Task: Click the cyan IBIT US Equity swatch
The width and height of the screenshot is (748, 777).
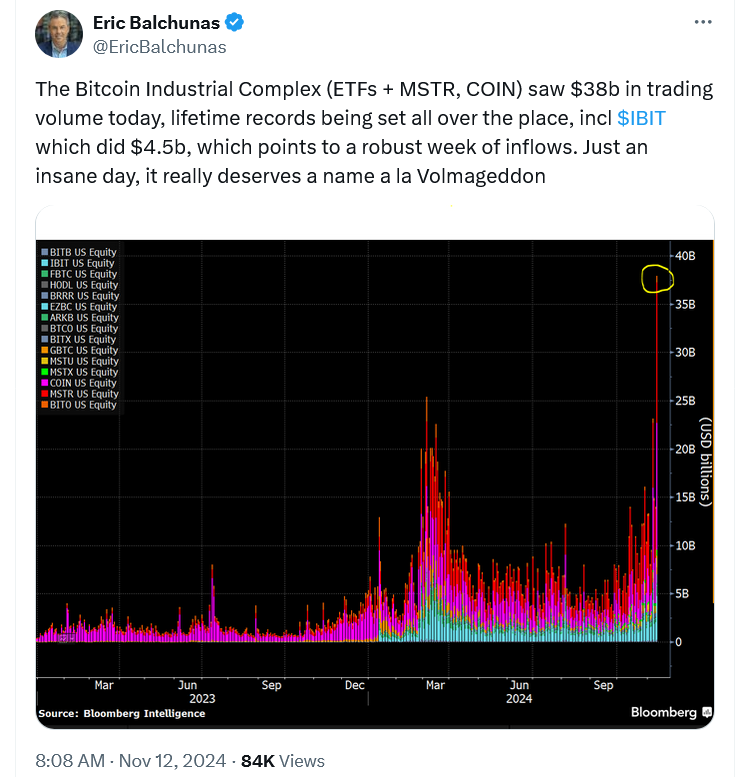Action: point(42,263)
